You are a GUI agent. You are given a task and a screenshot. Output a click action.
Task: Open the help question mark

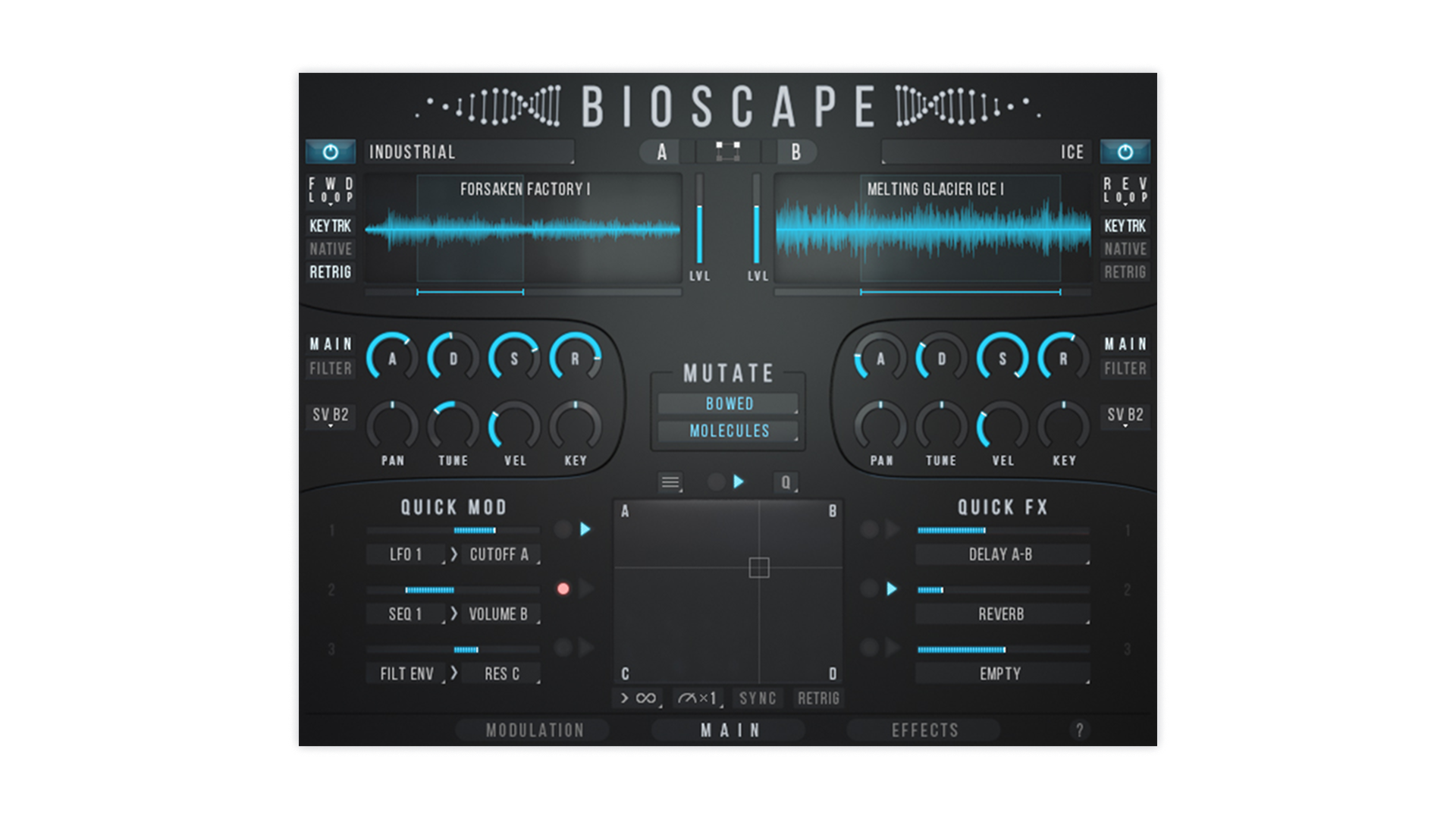point(1079,730)
